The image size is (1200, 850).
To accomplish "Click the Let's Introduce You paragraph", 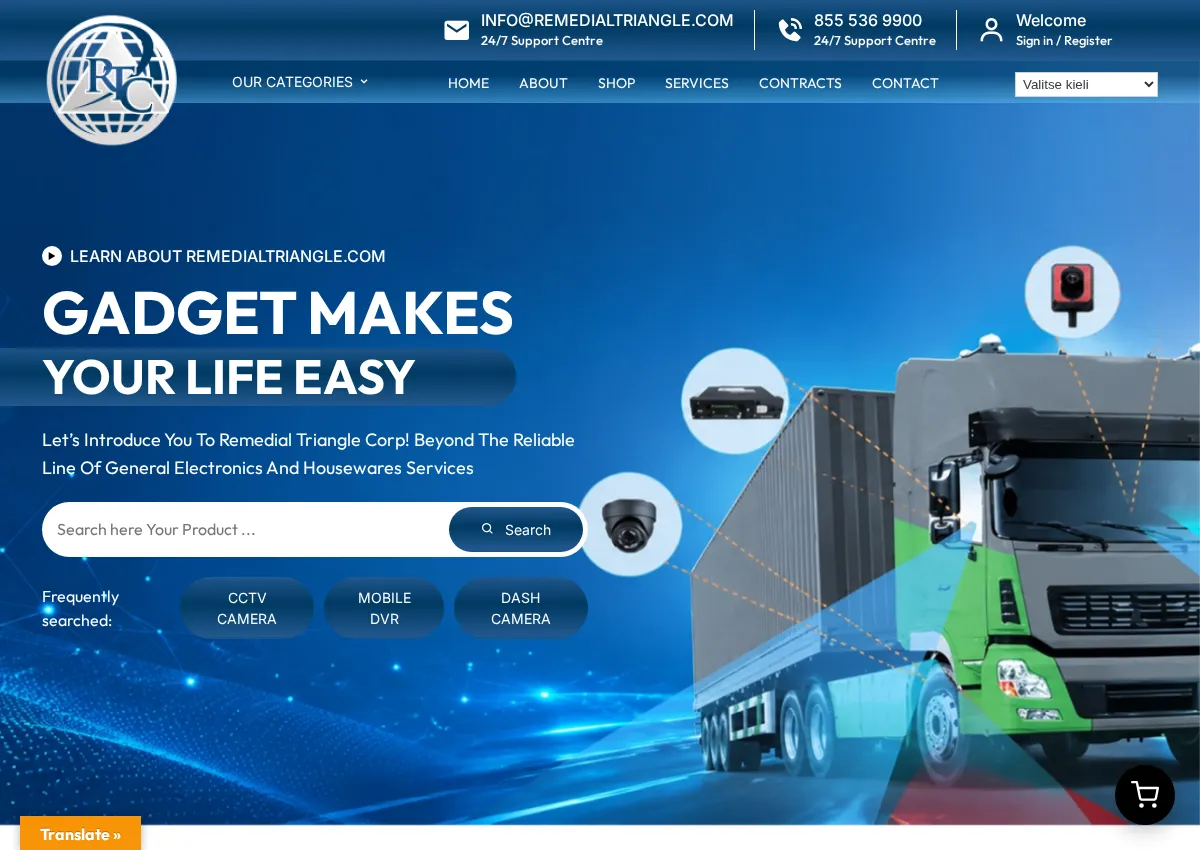I will pyautogui.click(x=308, y=454).
